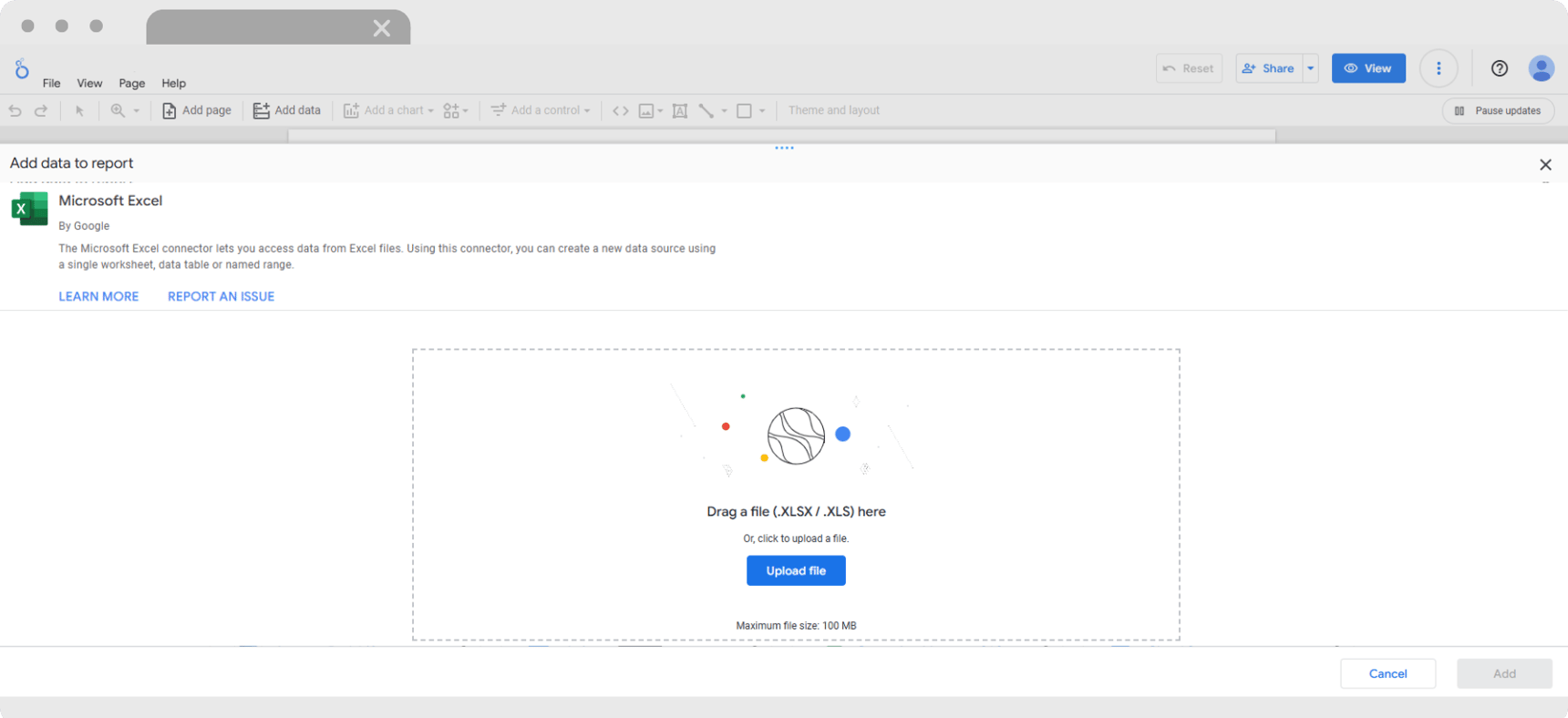This screenshot has height=718, width=1568.
Task: Click the Share button
Action: (1269, 68)
